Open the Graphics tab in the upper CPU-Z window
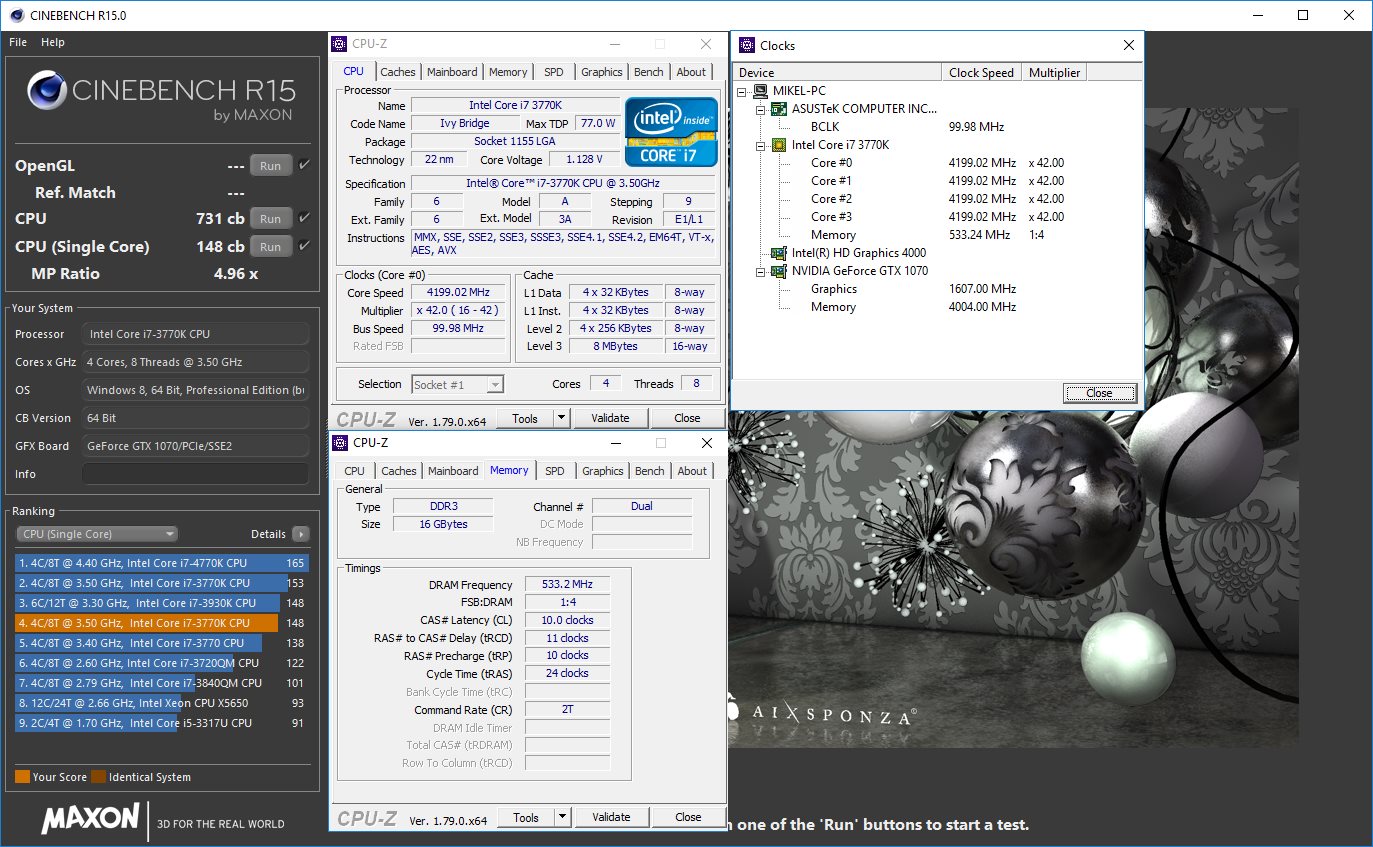This screenshot has height=847, width=1373. pyautogui.click(x=602, y=72)
